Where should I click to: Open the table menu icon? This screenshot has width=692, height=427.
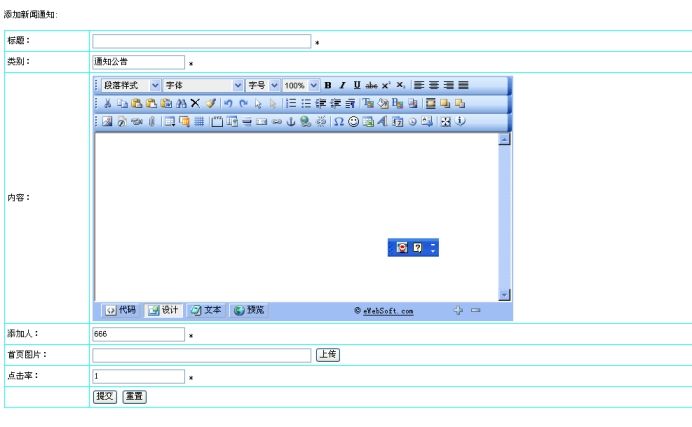pyautogui.click(x=170, y=121)
